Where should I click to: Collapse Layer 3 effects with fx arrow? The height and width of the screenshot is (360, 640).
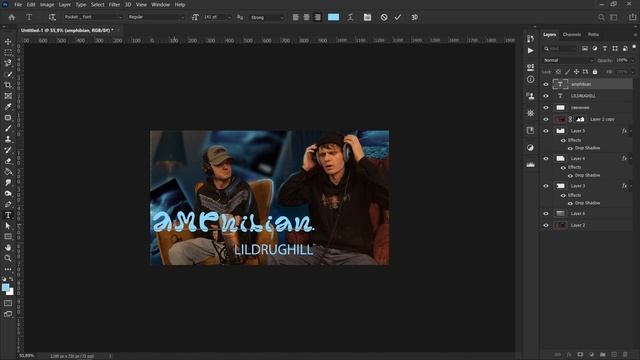[631, 186]
